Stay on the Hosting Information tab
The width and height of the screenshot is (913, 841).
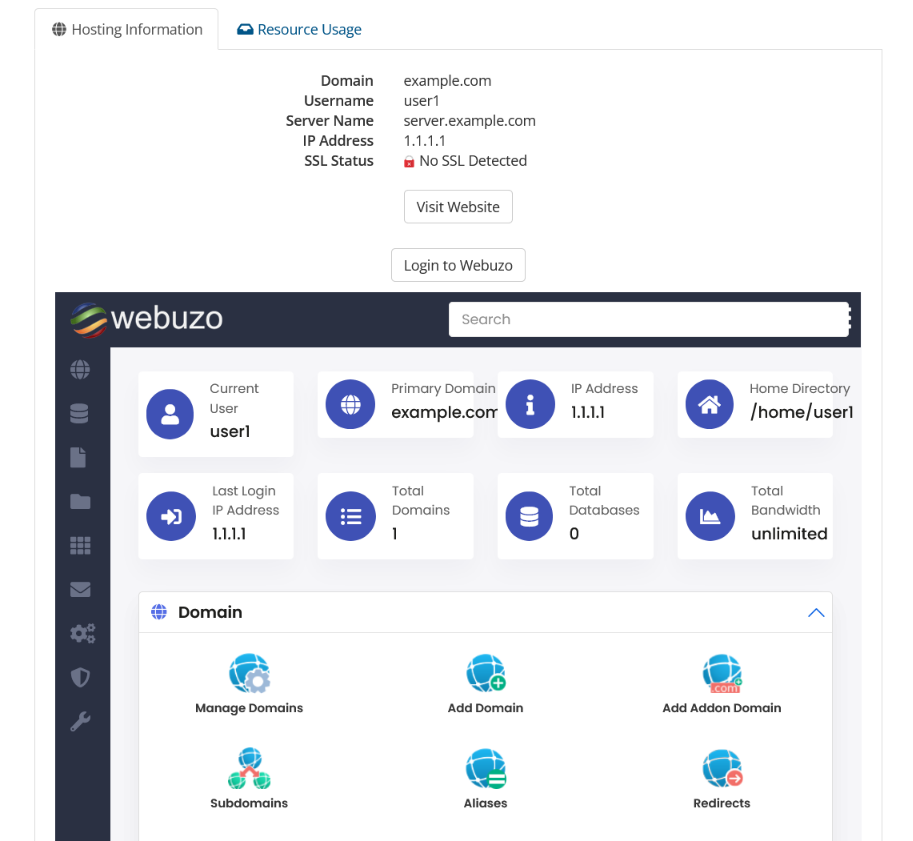tap(126, 29)
